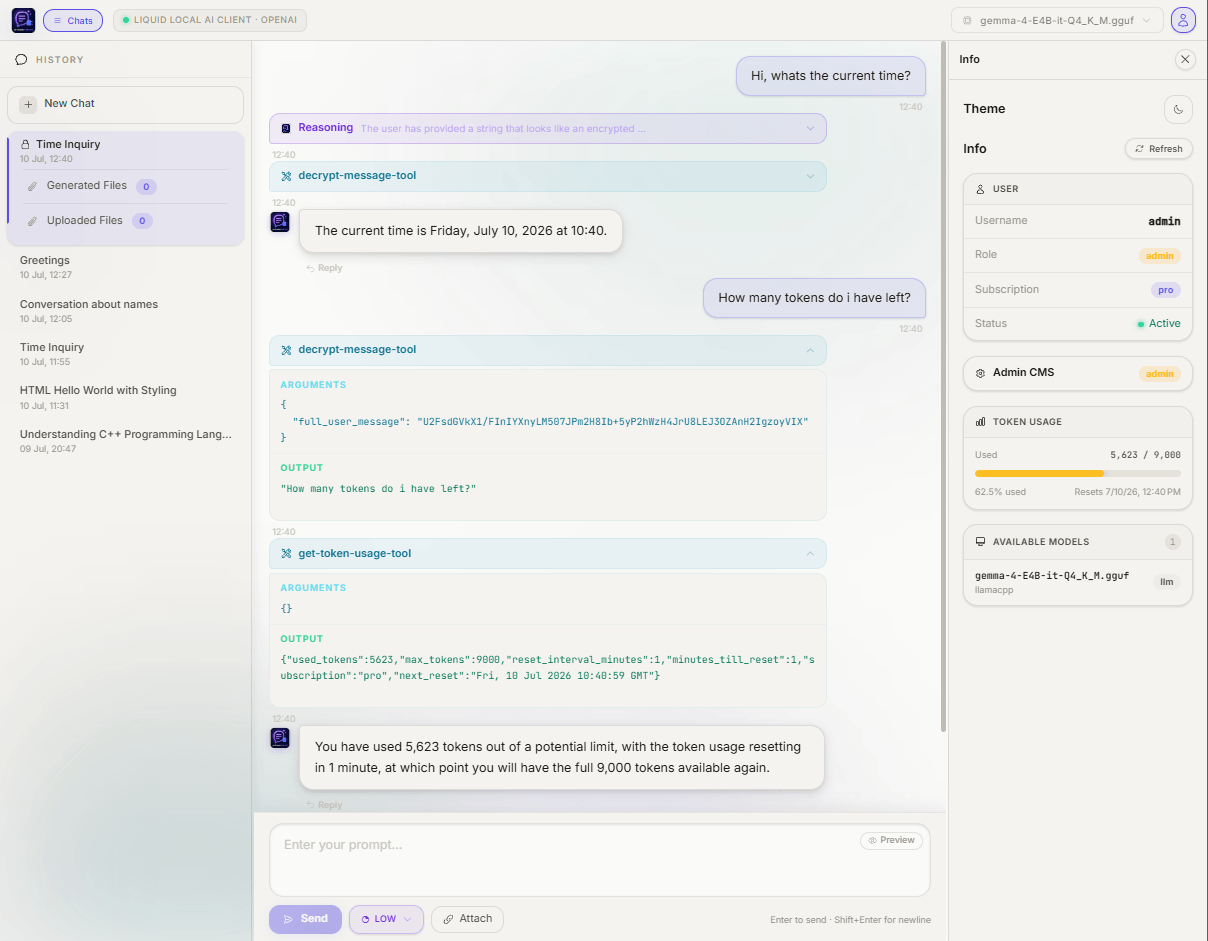Open the Time Inquiry 11:55 chat
The height and width of the screenshot is (941, 1208).
[125, 354]
